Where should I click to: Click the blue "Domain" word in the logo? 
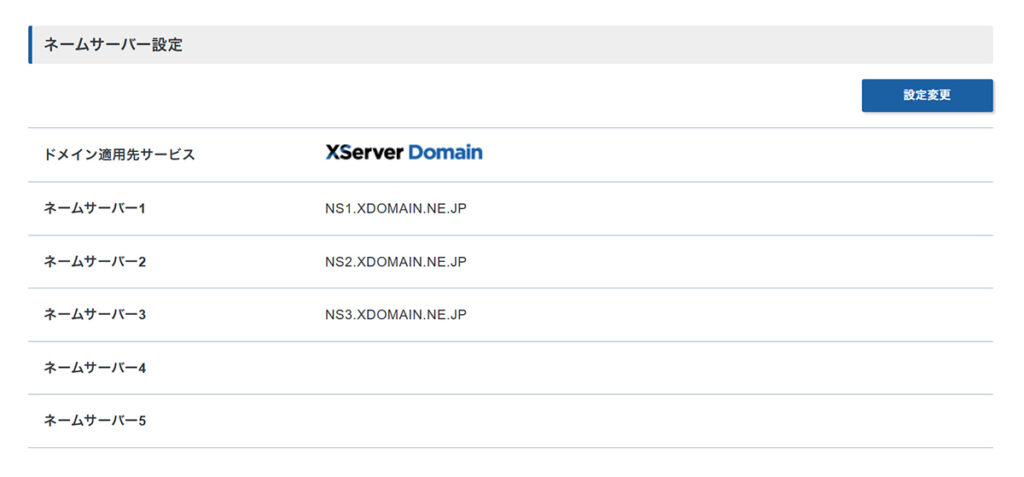coord(445,153)
